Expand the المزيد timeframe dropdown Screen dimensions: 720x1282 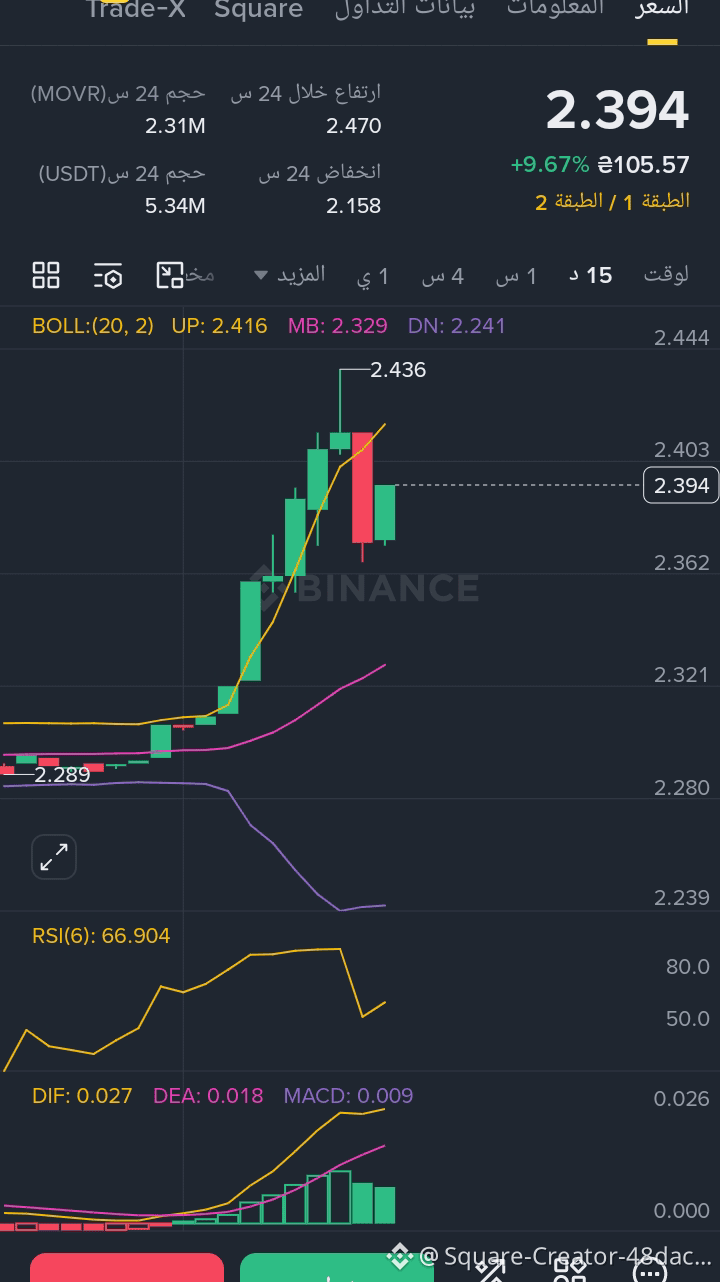(289, 274)
